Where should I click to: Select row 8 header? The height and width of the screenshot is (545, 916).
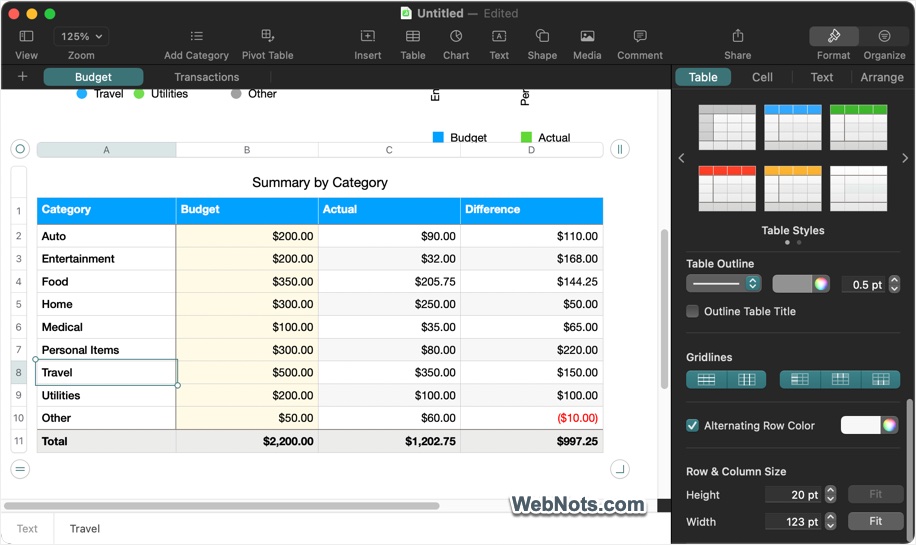19,373
